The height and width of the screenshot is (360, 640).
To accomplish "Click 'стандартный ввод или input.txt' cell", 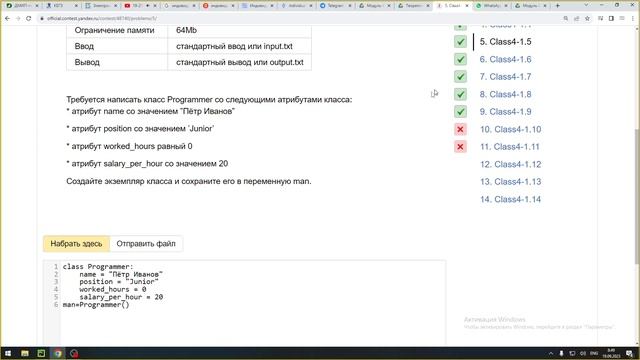I will tap(240, 46).
